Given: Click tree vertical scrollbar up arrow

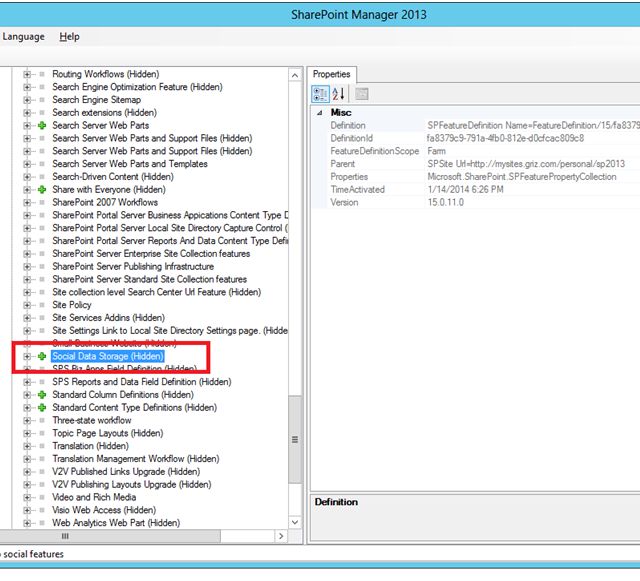Looking at the screenshot, I should click(x=295, y=76).
